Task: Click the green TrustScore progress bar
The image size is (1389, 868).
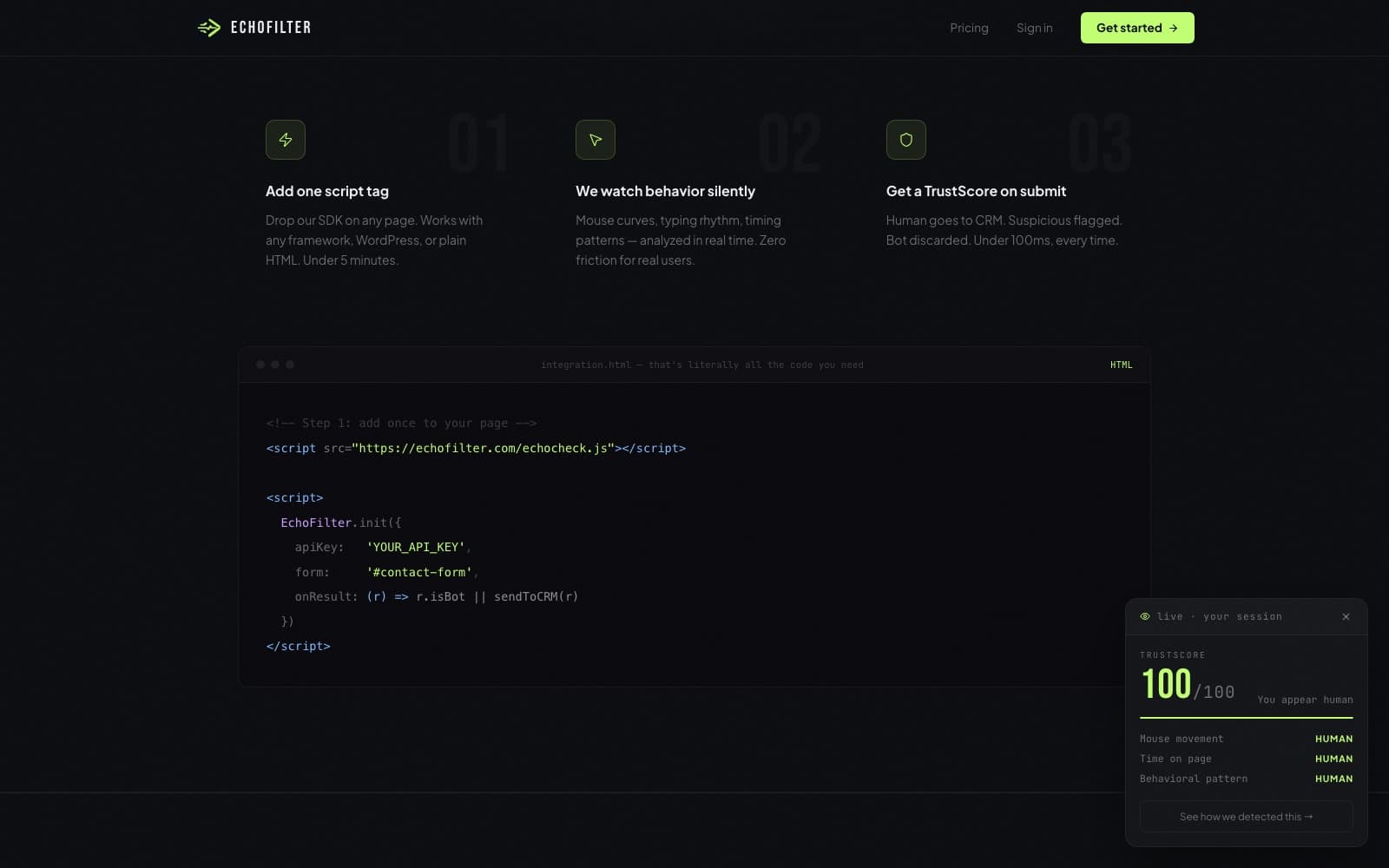Action: click(x=1247, y=718)
